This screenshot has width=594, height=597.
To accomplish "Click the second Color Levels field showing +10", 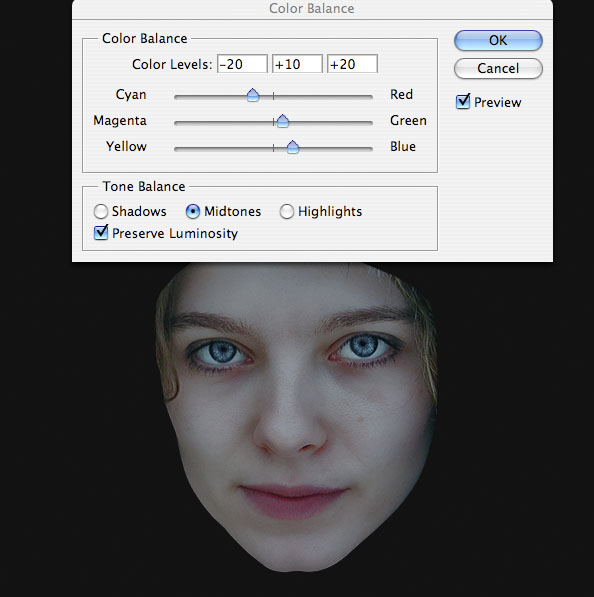I will pyautogui.click(x=297, y=64).
